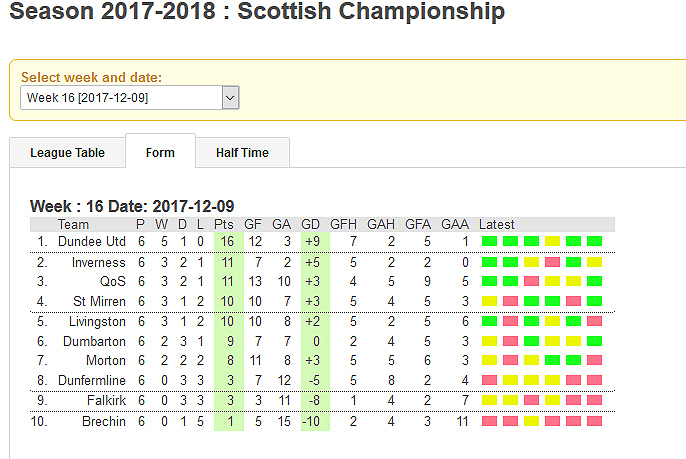This screenshot has height=459, width=686.
Task: Switch to the League Table tab
Action: [67, 153]
